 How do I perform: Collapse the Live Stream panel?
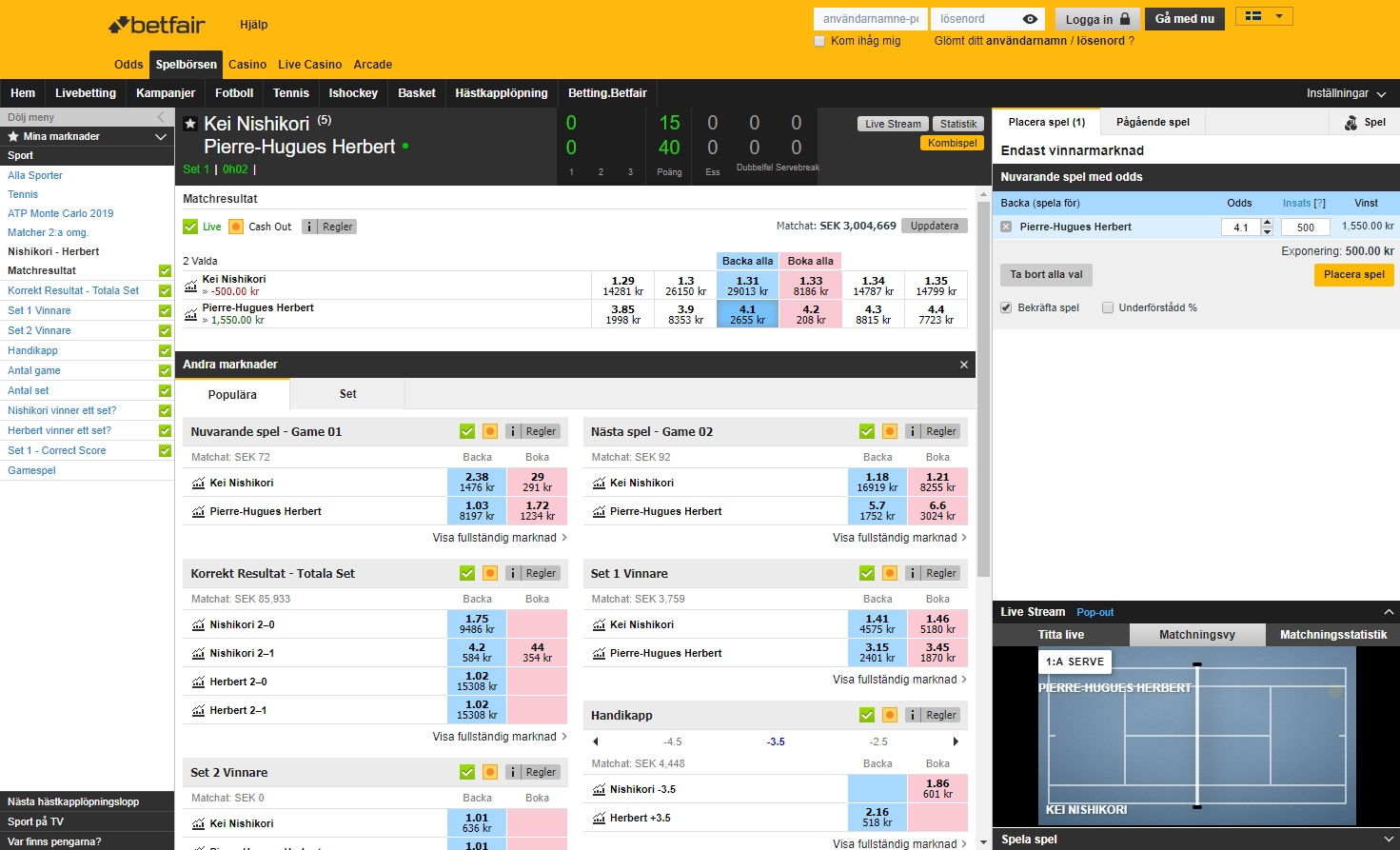[1387, 611]
